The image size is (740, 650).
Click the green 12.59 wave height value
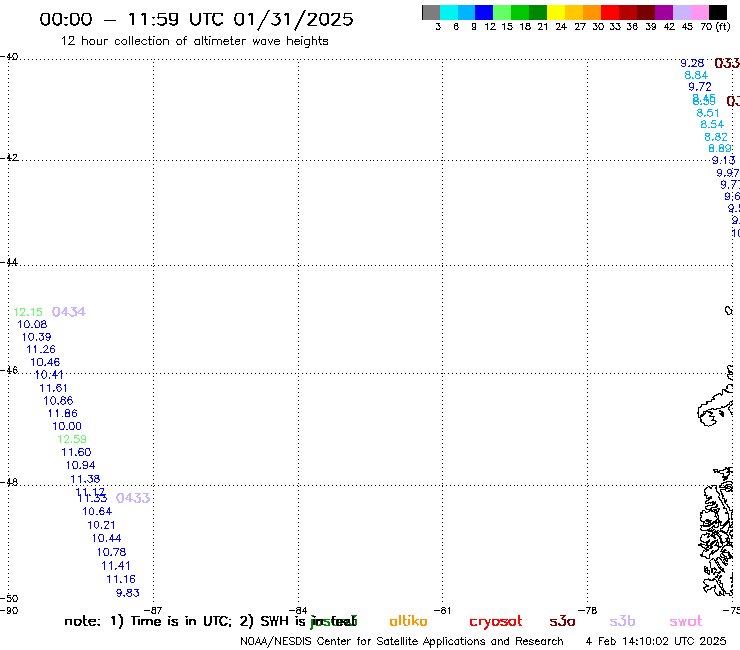[x=72, y=439]
